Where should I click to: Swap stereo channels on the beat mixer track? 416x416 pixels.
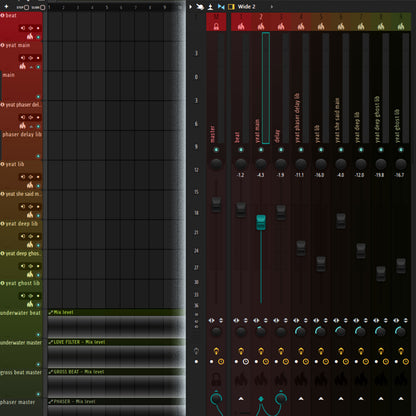(x=236, y=320)
